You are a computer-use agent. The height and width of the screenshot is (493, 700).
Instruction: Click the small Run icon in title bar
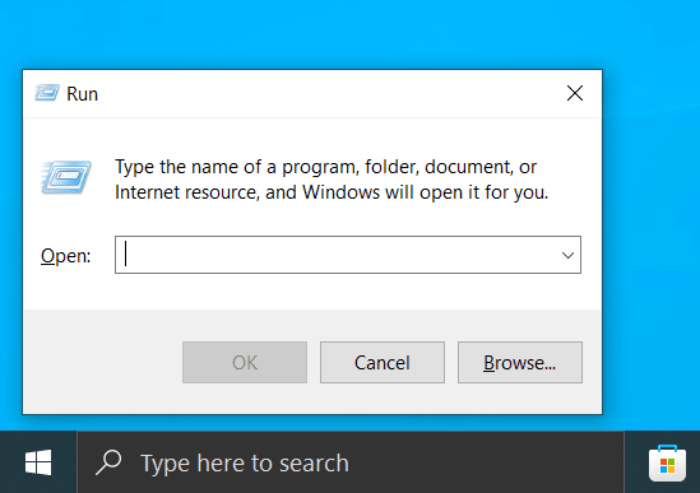(46, 93)
